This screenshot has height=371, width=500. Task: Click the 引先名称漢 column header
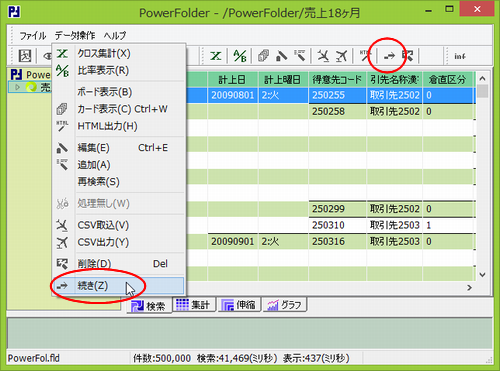395,80
